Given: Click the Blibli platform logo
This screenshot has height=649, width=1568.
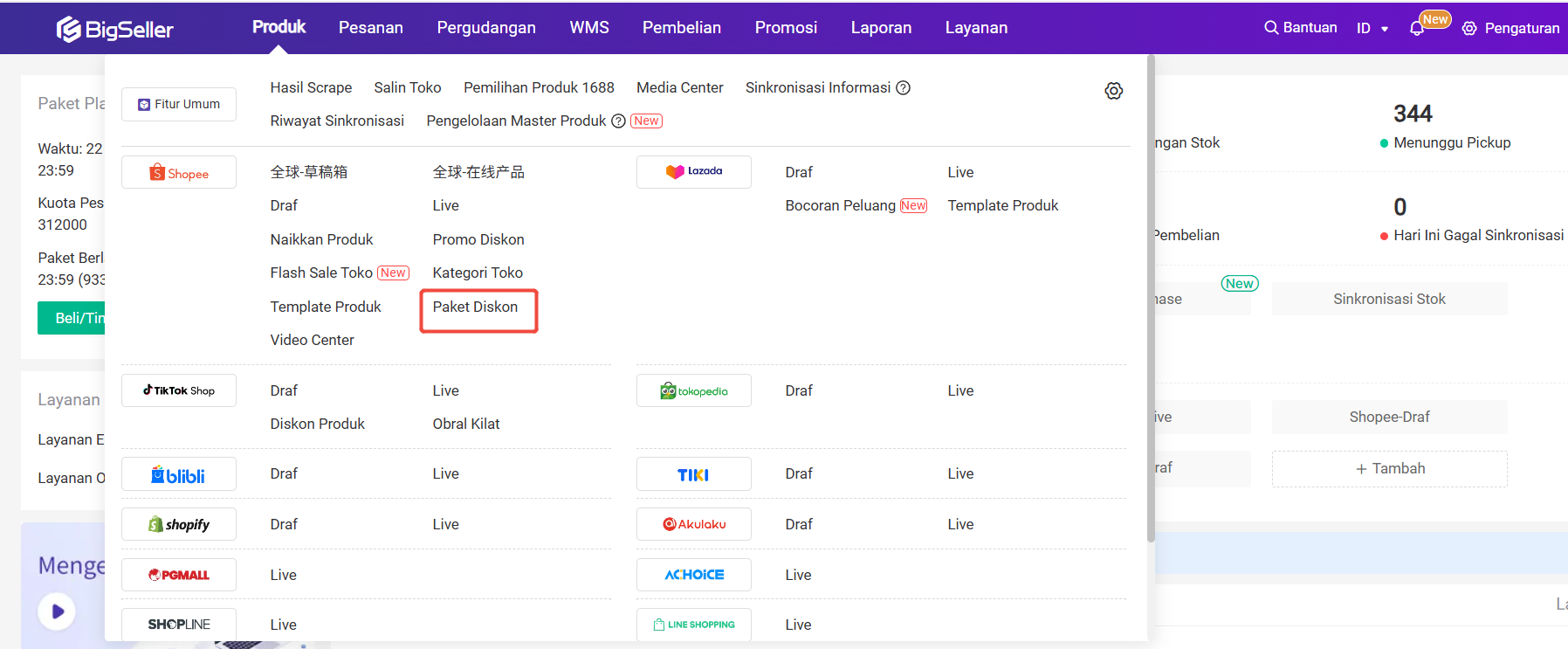Looking at the screenshot, I should [179, 474].
